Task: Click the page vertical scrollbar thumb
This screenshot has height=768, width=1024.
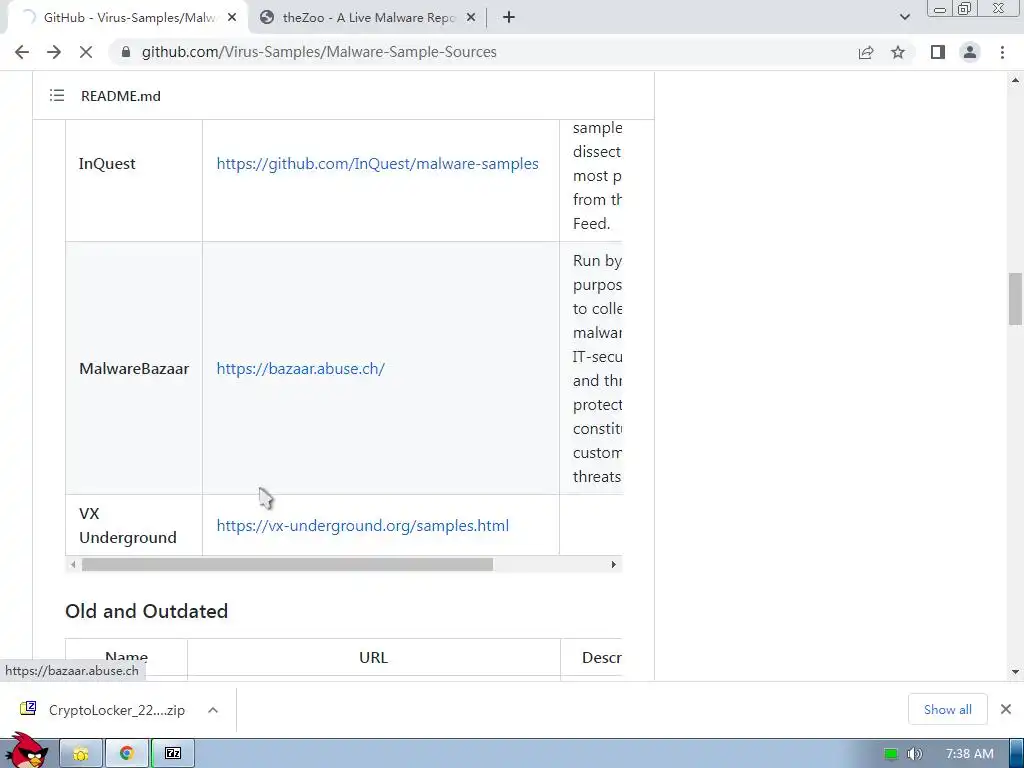Action: (1015, 299)
